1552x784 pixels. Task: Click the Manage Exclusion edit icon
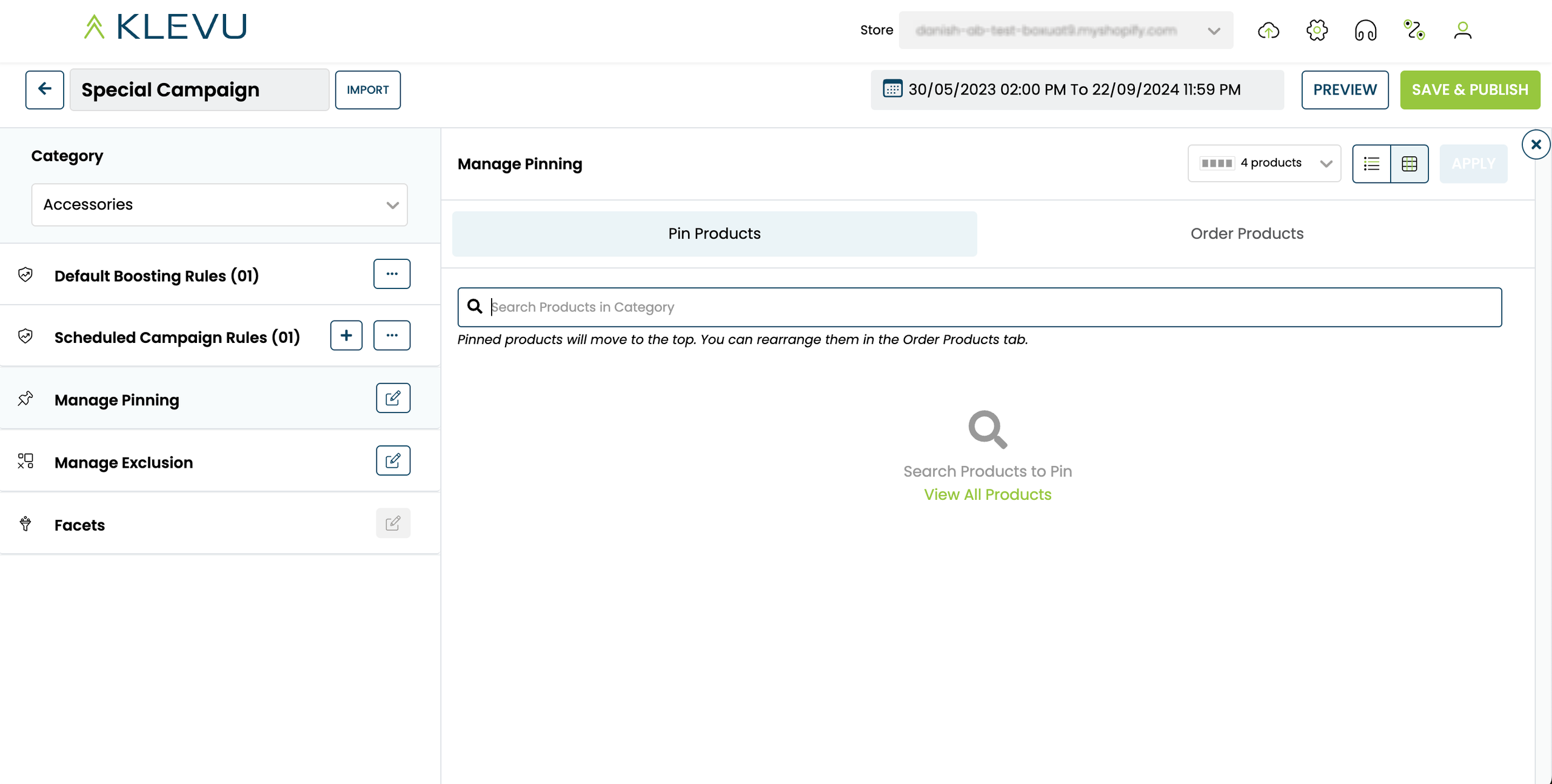coord(393,460)
